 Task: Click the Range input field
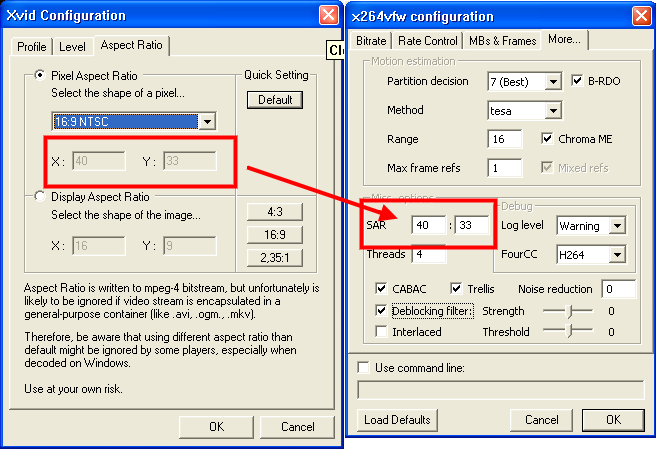click(x=505, y=139)
